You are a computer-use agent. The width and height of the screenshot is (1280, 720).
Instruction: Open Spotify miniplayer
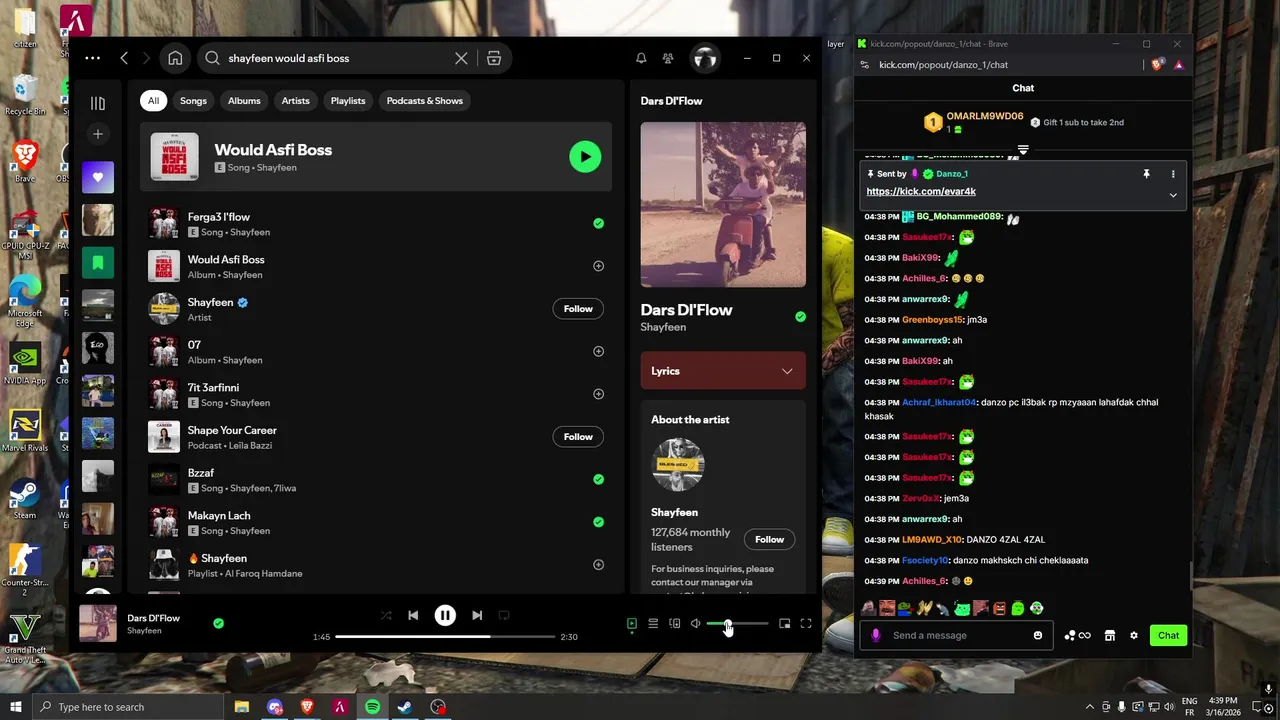click(785, 623)
